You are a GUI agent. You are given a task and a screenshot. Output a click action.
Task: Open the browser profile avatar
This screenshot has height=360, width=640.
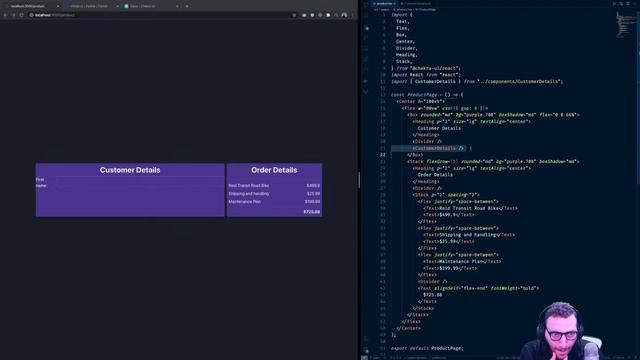point(344,15)
